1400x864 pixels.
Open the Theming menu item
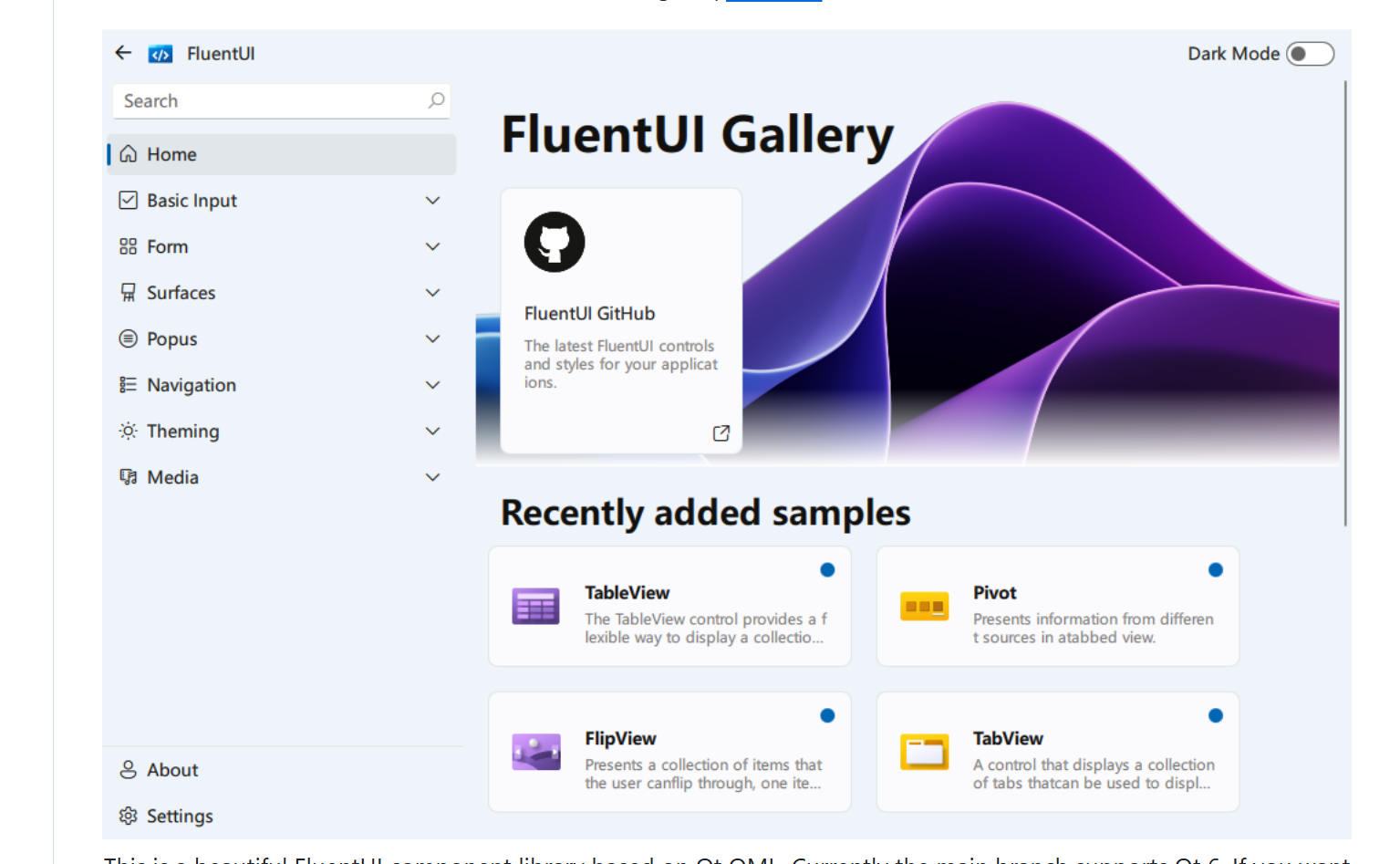(282, 431)
